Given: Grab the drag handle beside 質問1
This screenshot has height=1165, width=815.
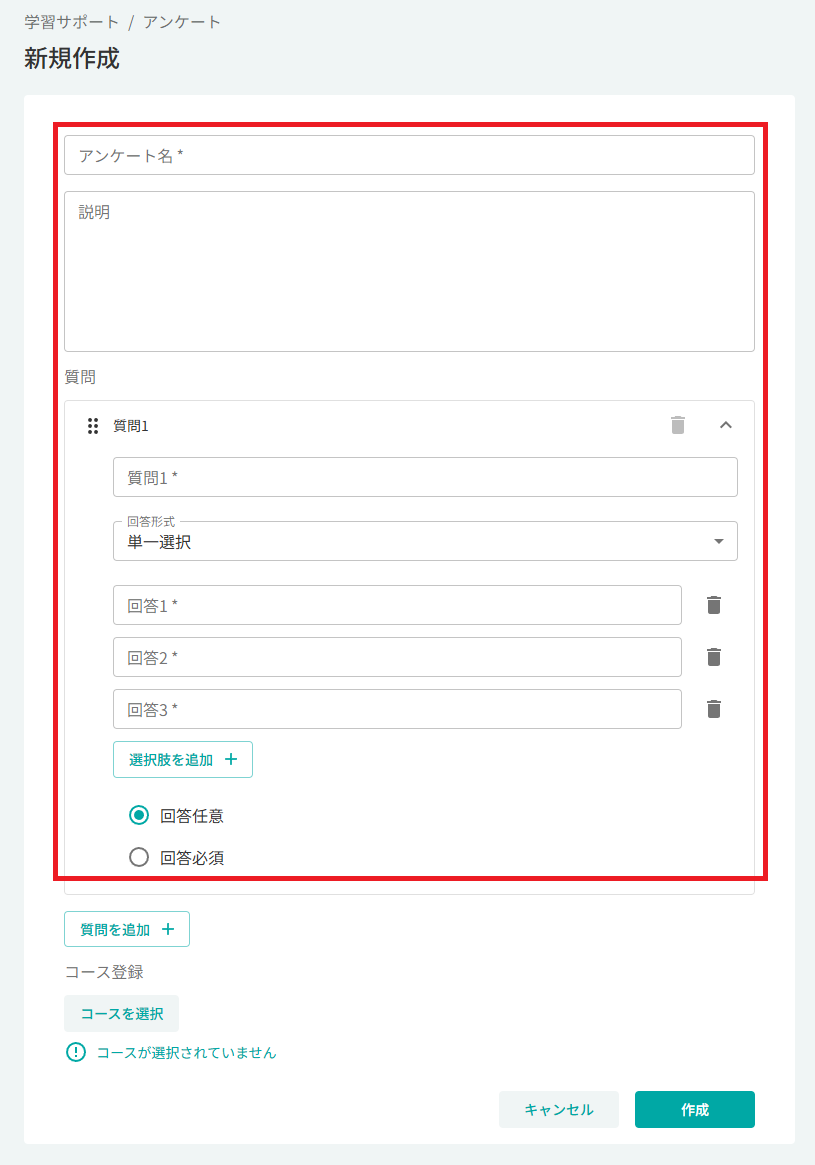Looking at the screenshot, I should tap(93, 426).
